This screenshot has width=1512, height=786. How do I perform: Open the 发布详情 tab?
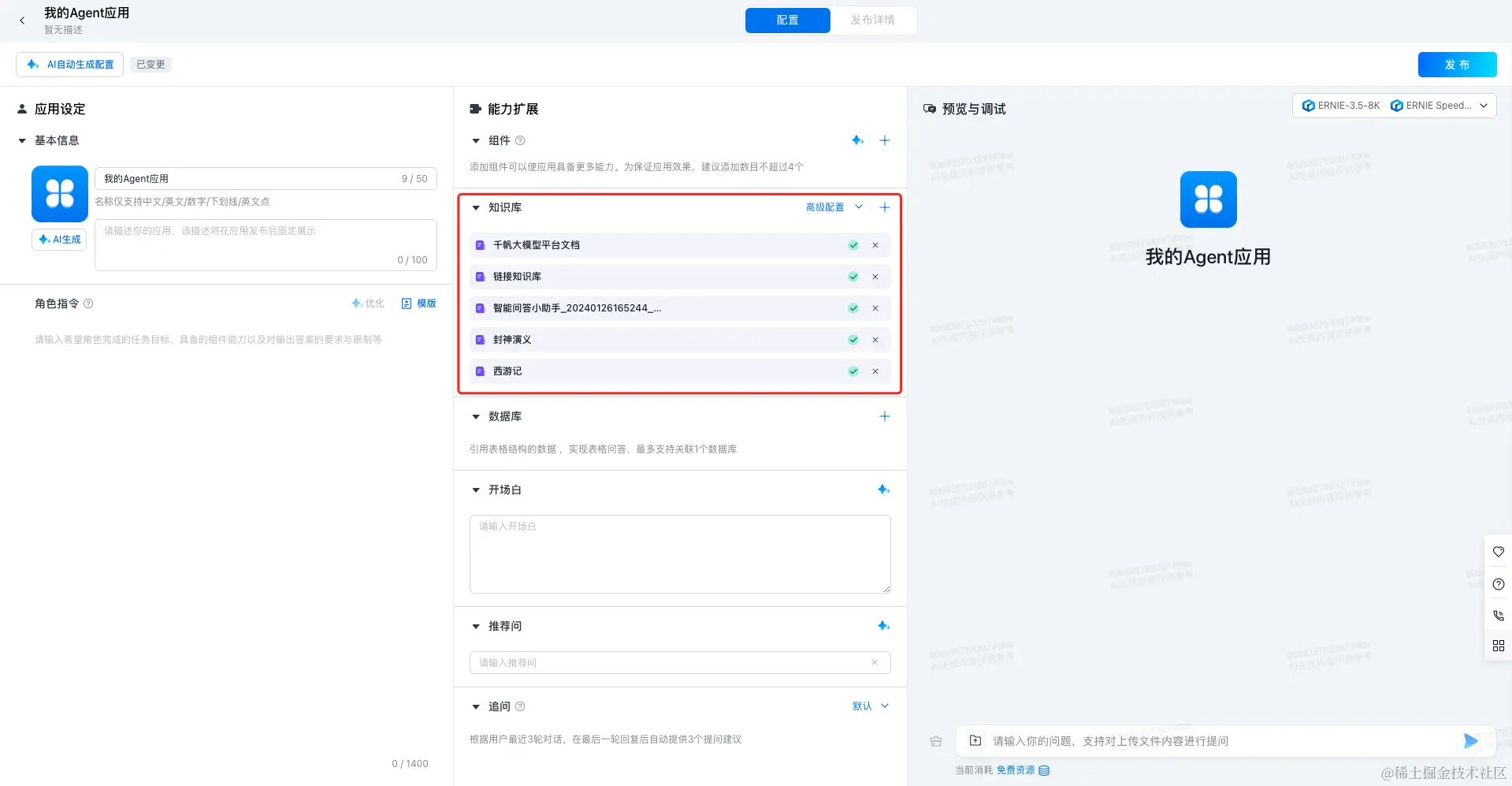click(872, 20)
